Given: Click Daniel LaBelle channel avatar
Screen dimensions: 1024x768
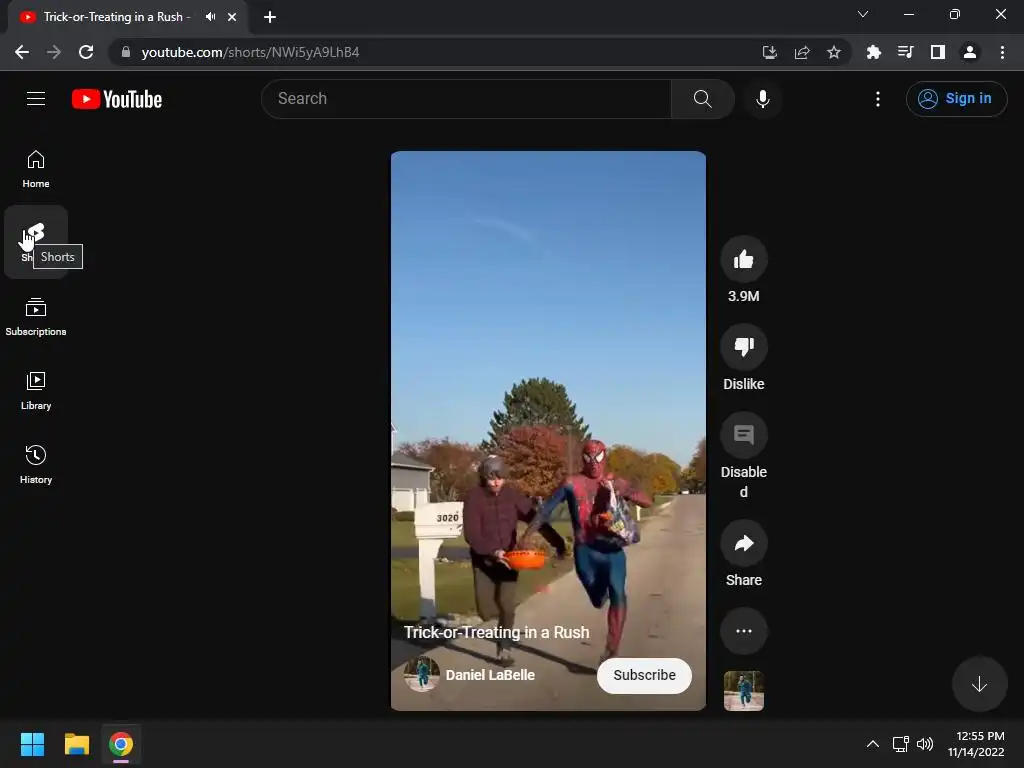Looking at the screenshot, I should click(421, 675).
